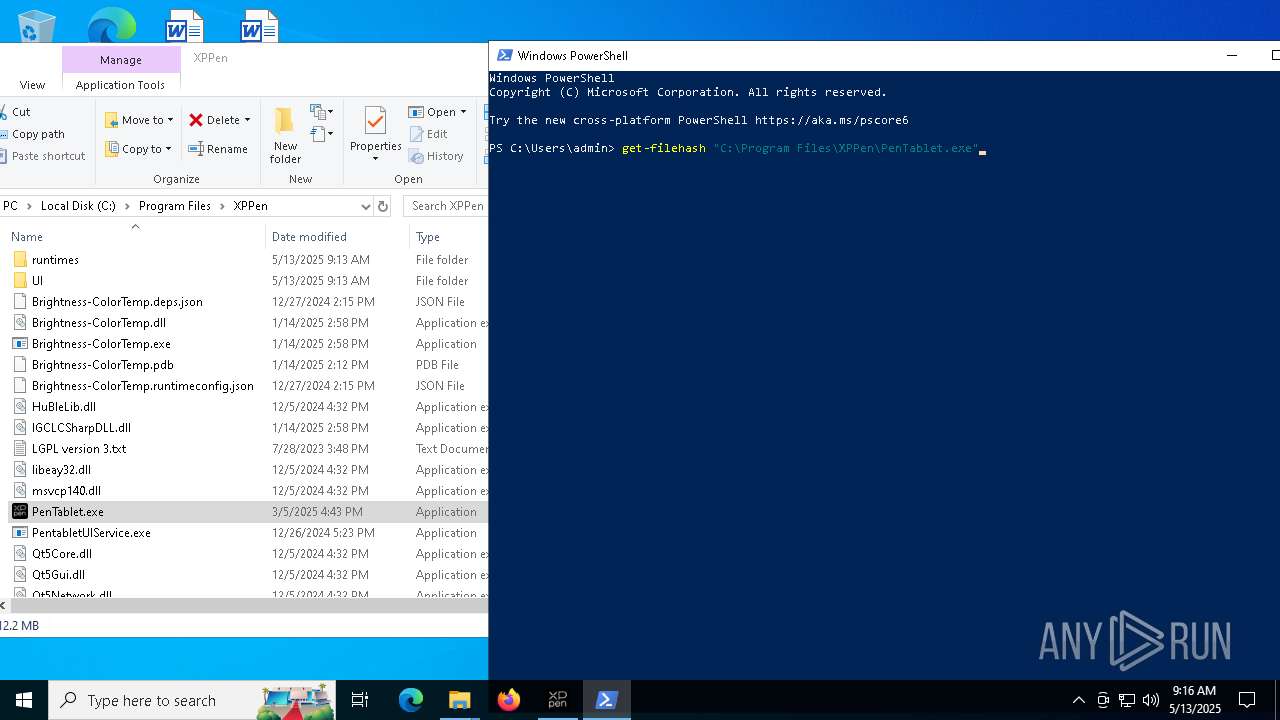This screenshot has height=720, width=1280.
Task: Open Recycle Bin on desktop
Action: (x=37, y=24)
